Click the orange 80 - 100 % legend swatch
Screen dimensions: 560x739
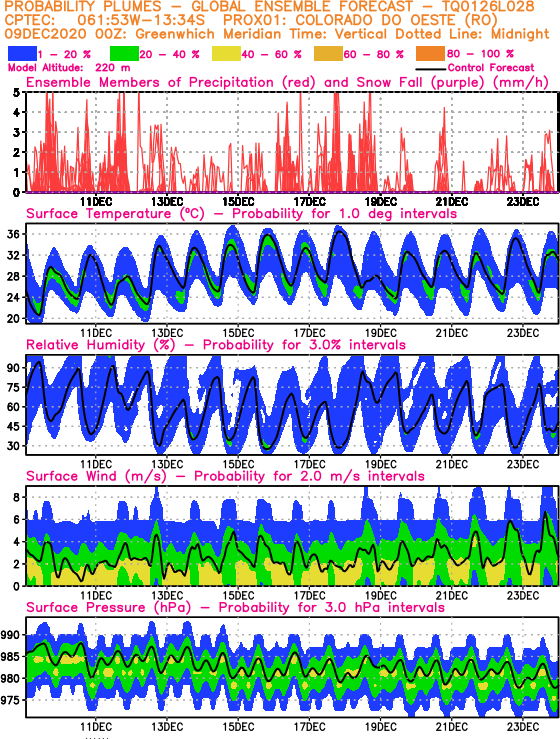pyautogui.click(x=430, y=54)
